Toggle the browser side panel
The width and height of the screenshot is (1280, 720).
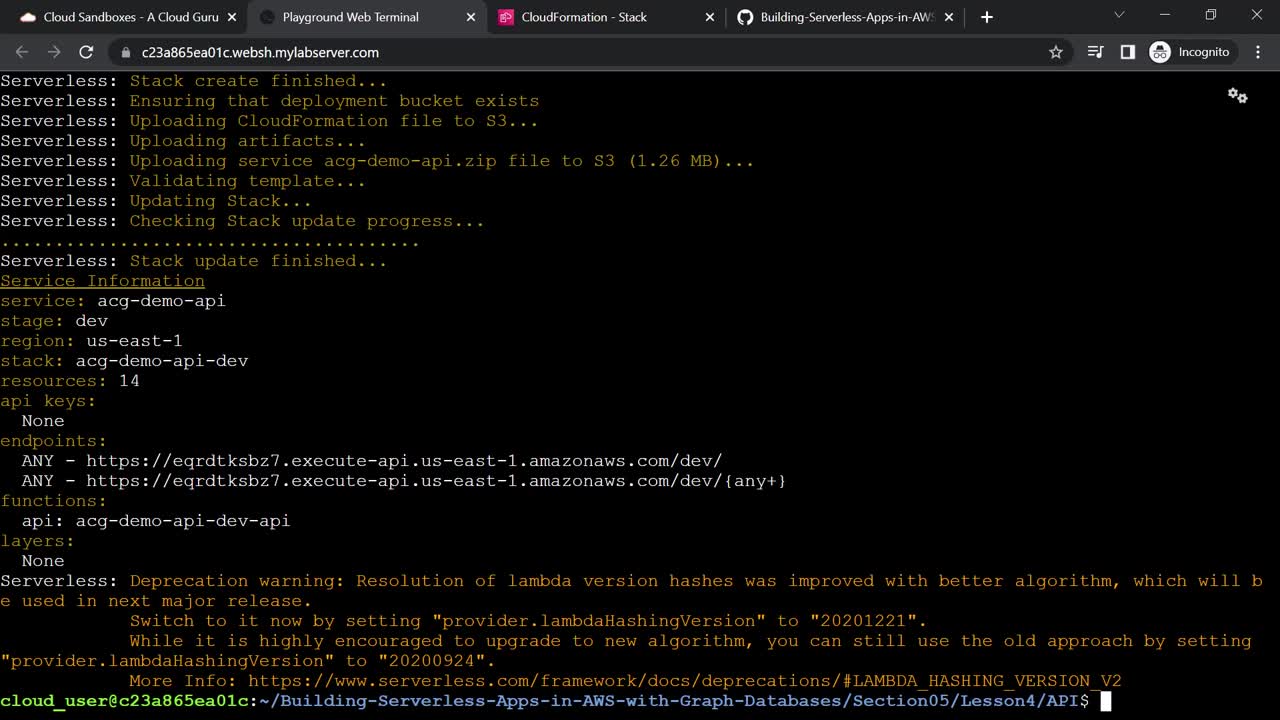1128,52
